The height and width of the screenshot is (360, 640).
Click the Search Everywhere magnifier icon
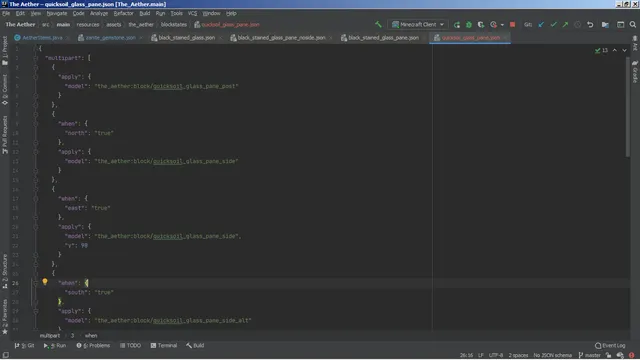point(633,25)
